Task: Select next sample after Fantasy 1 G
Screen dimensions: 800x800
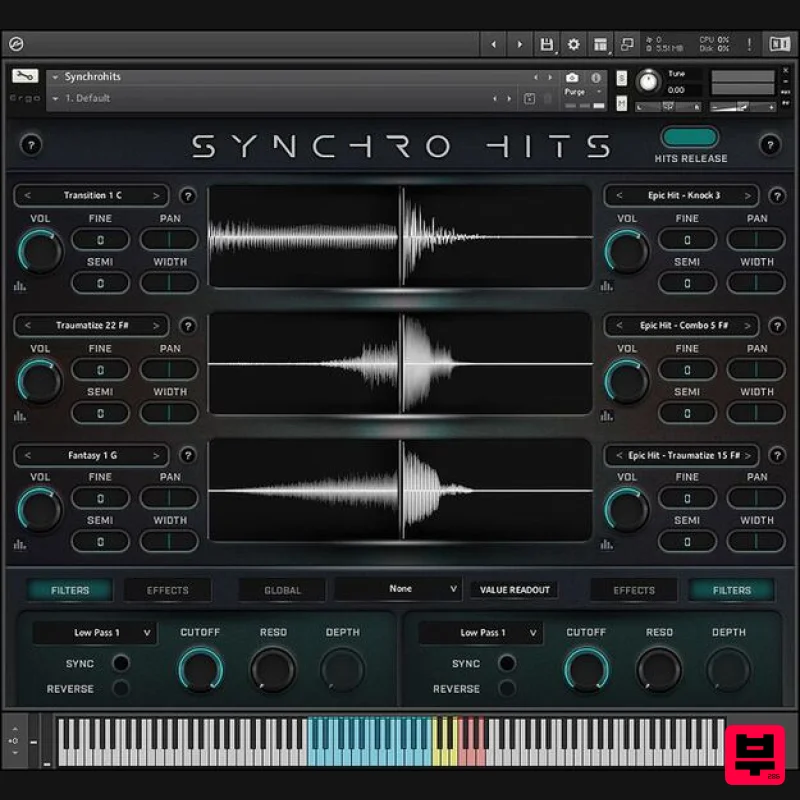Action: click(x=156, y=455)
